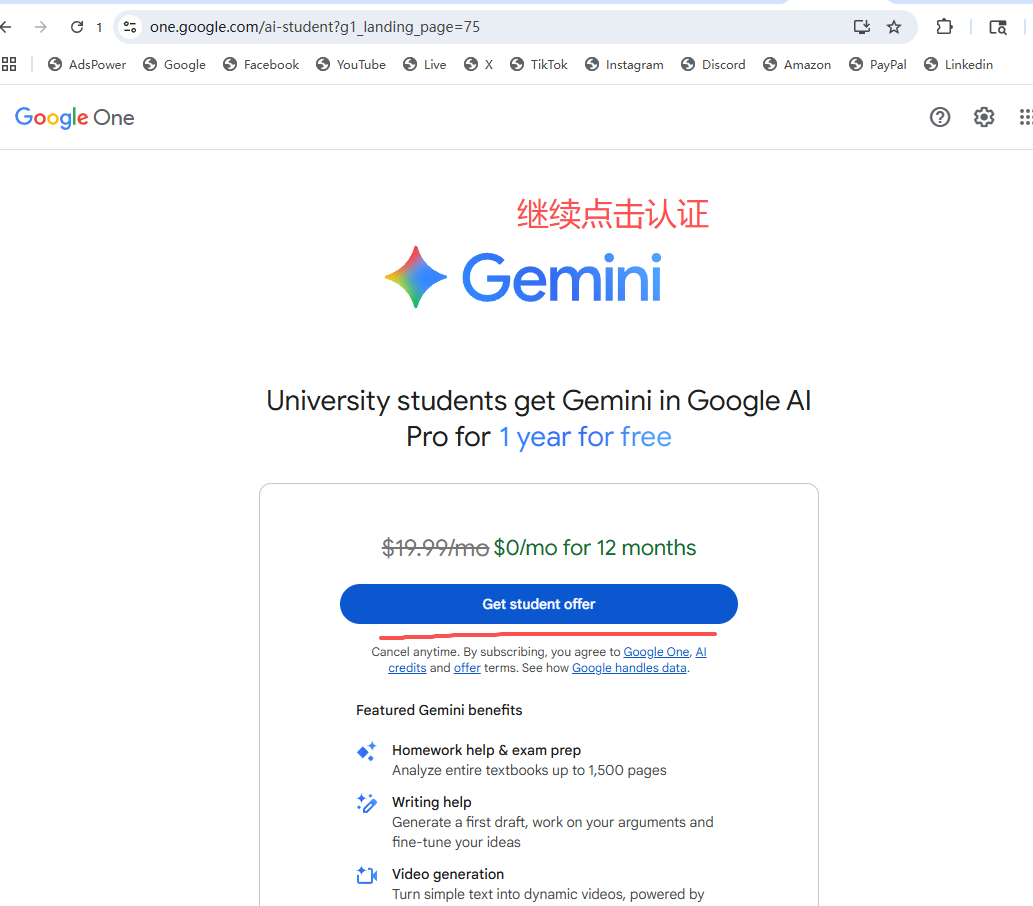Click the install app icon in address bar
The image size is (1033, 906).
861,27
